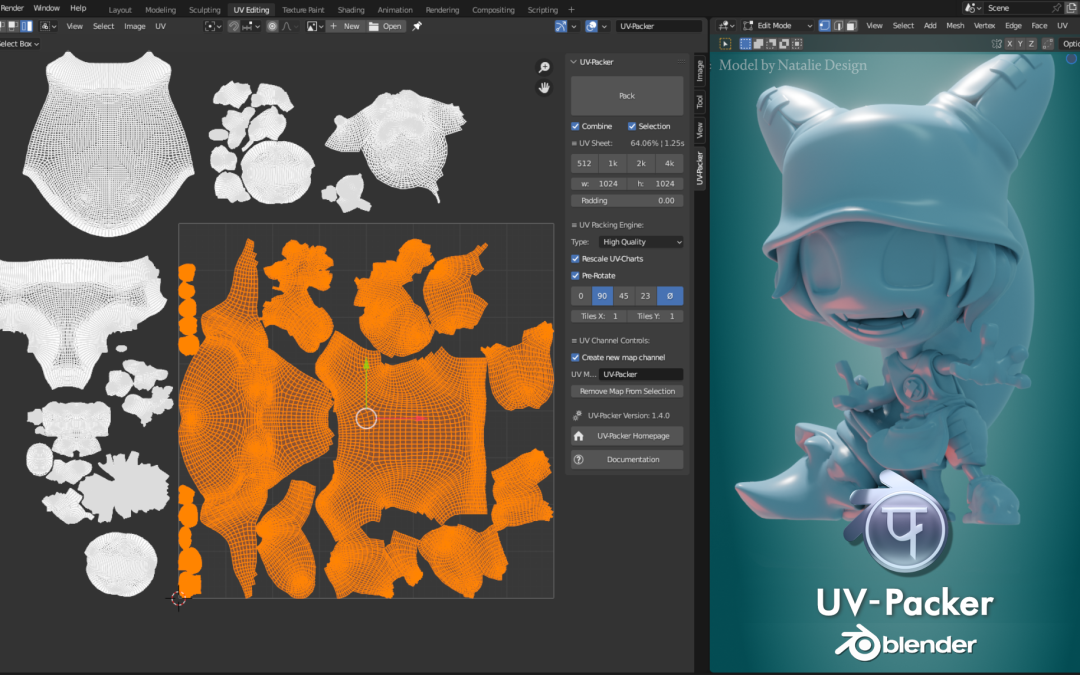Viewport: 1080px width, 675px height.
Task: Click the pin image icon next to Open
Action: pyautogui.click(x=417, y=26)
